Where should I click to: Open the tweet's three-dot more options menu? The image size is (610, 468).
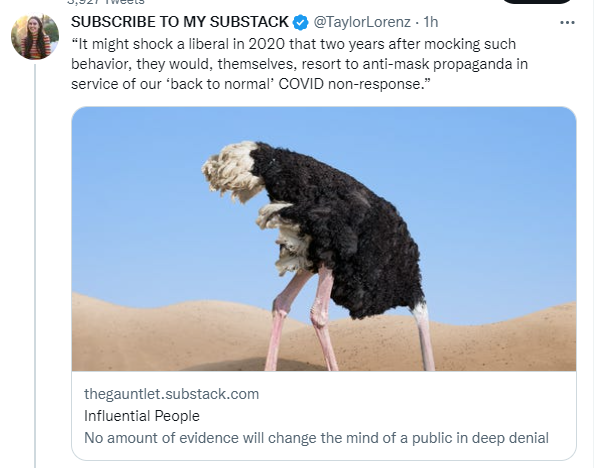567,23
